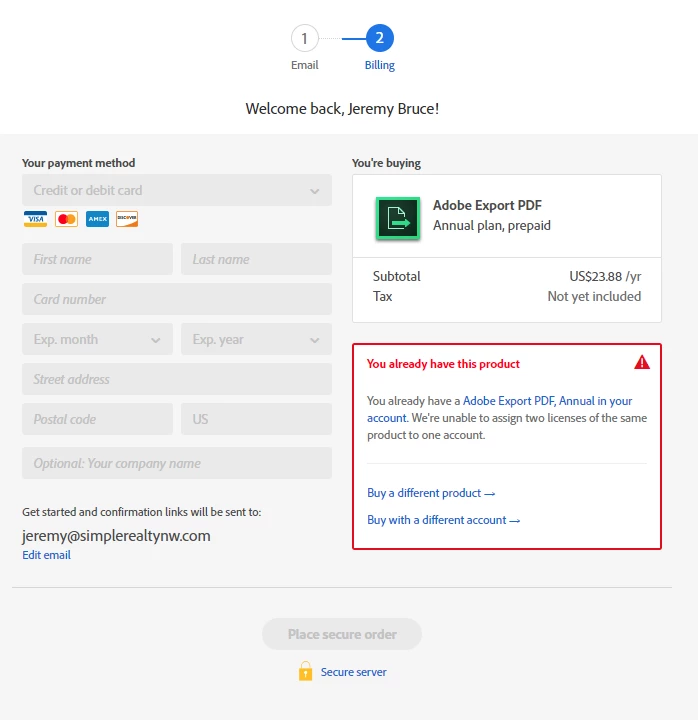Click the Not yet included tax text
The image size is (698, 720).
[x=594, y=296]
